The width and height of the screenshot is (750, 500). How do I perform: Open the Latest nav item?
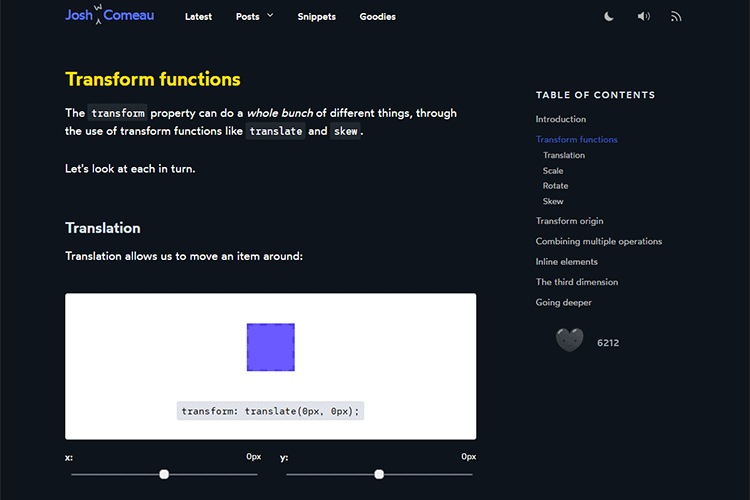(198, 17)
